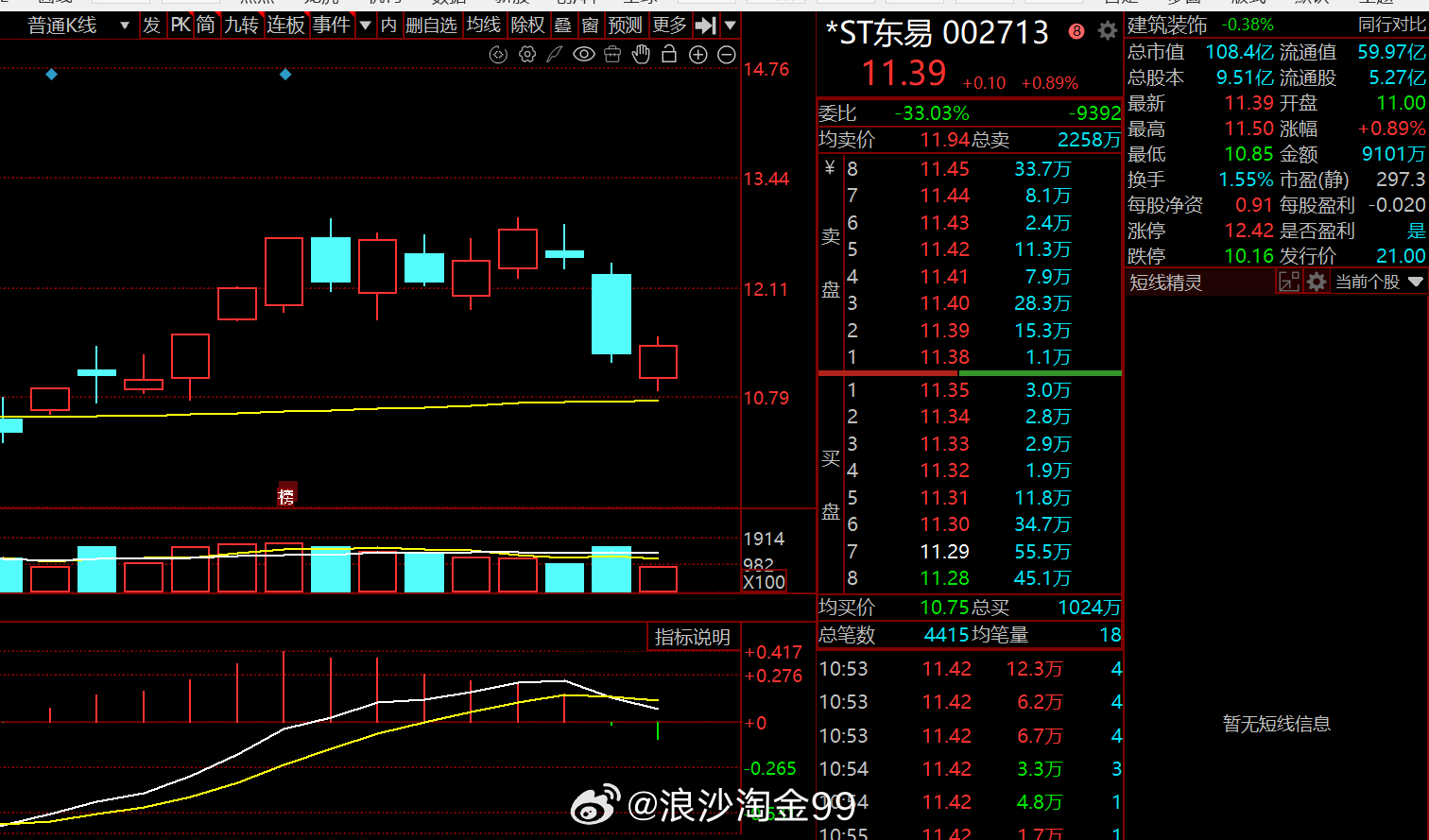This screenshot has width=1429, height=840.
Task: Expand the dropdown arrow next to 事件
Action: pyautogui.click(x=365, y=26)
